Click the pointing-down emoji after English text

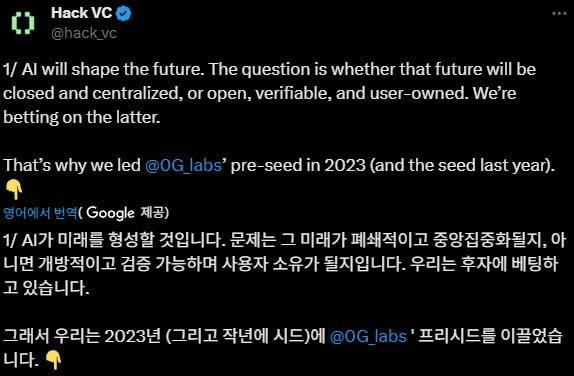(14, 190)
